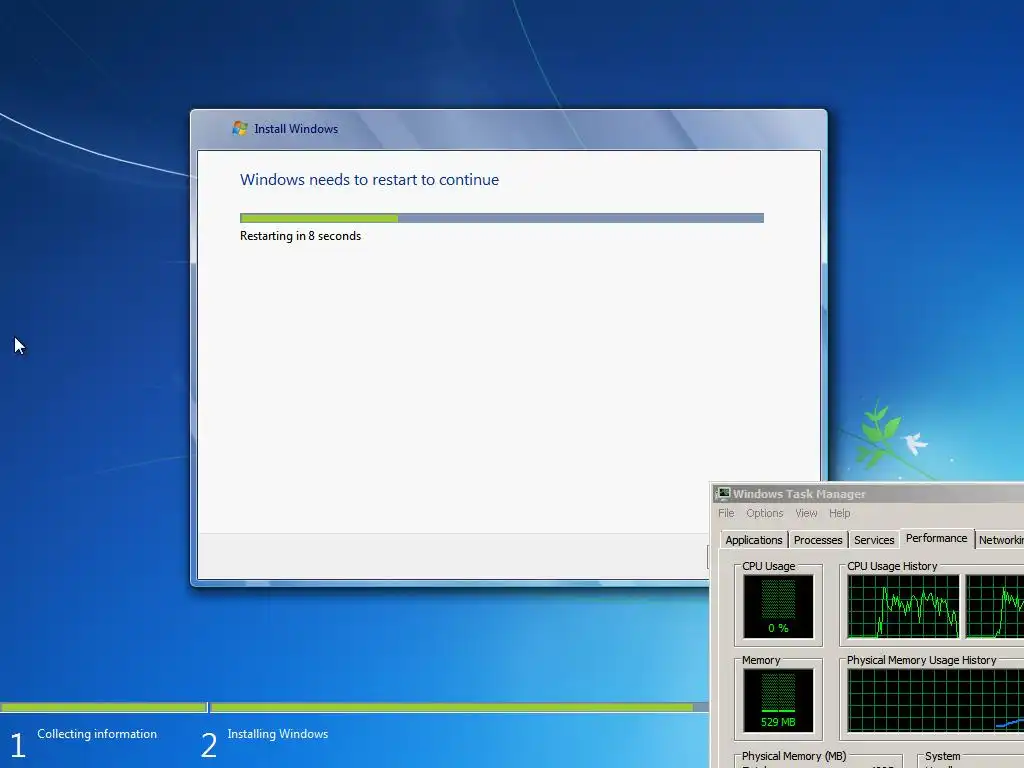The height and width of the screenshot is (768, 1024).
Task: Select the Performance tab
Action: [936, 538]
